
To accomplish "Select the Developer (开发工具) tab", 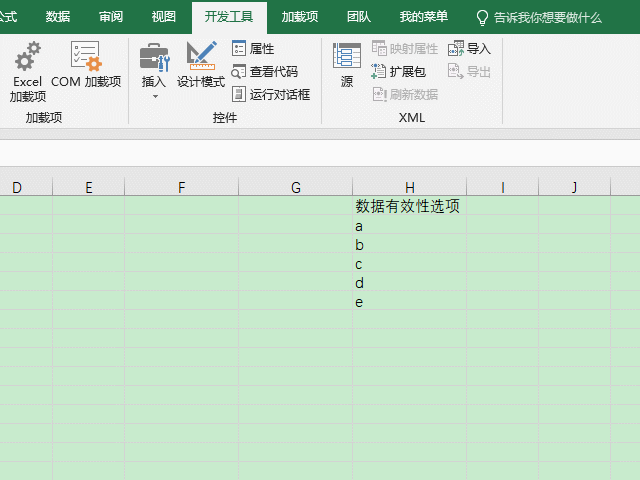I will click(x=229, y=17).
